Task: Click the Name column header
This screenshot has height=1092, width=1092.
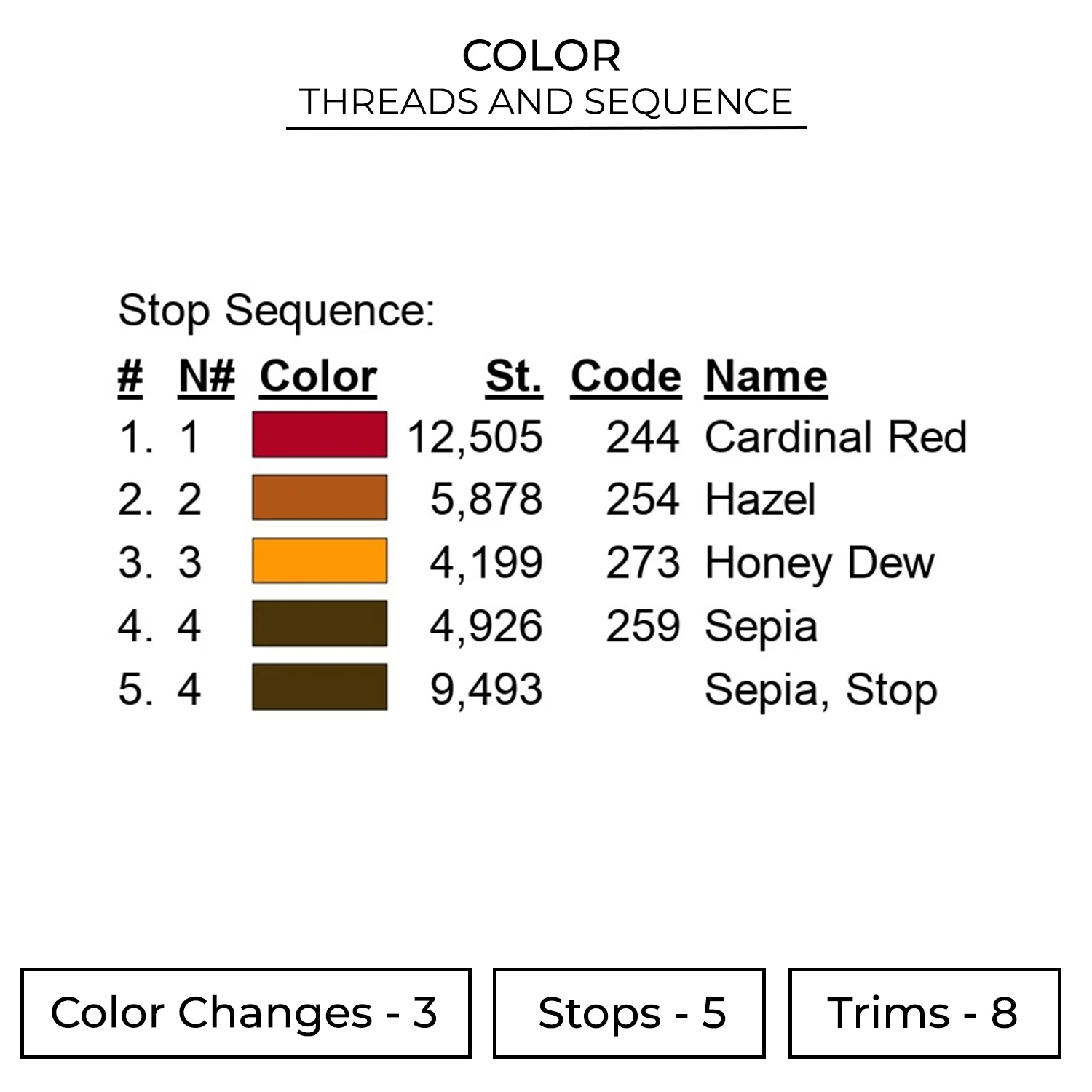Action: (x=766, y=377)
